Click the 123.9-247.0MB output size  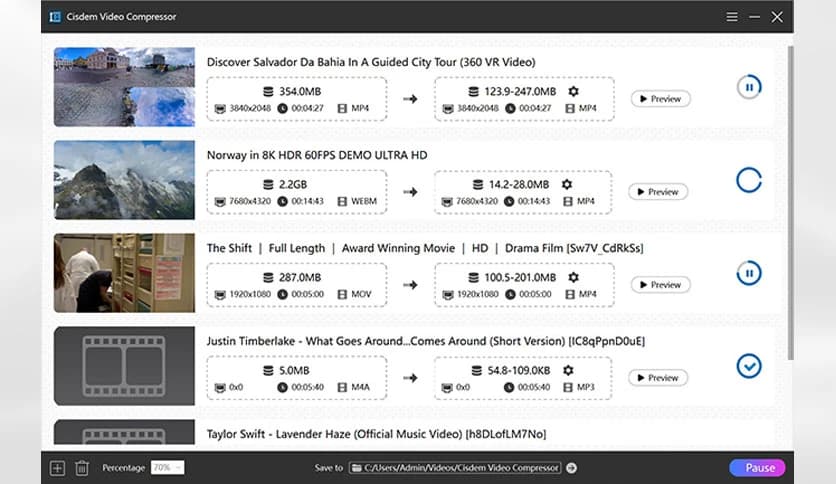tap(520, 92)
